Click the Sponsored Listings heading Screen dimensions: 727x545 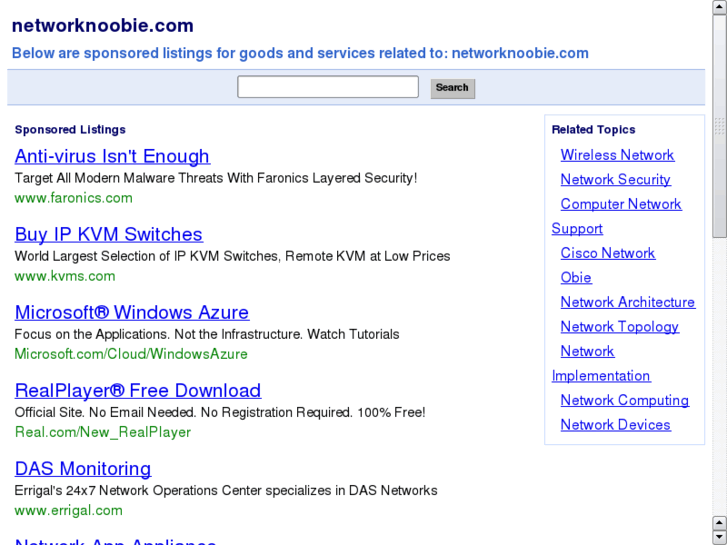tap(70, 129)
